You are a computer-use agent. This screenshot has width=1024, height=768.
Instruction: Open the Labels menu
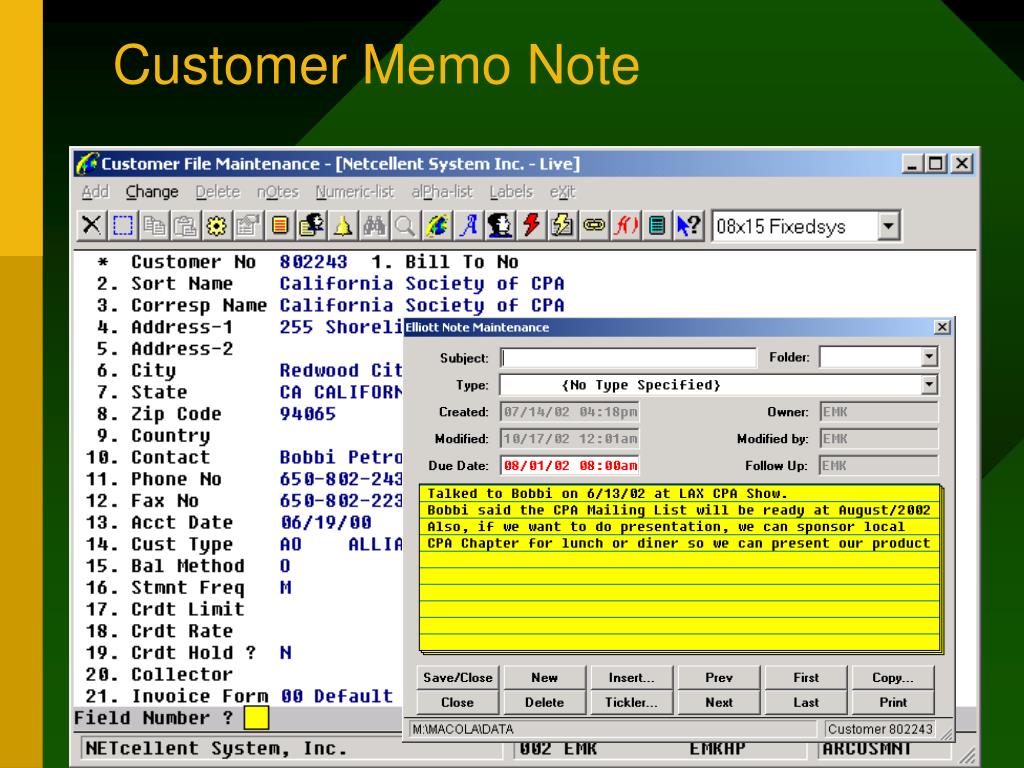coord(511,191)
